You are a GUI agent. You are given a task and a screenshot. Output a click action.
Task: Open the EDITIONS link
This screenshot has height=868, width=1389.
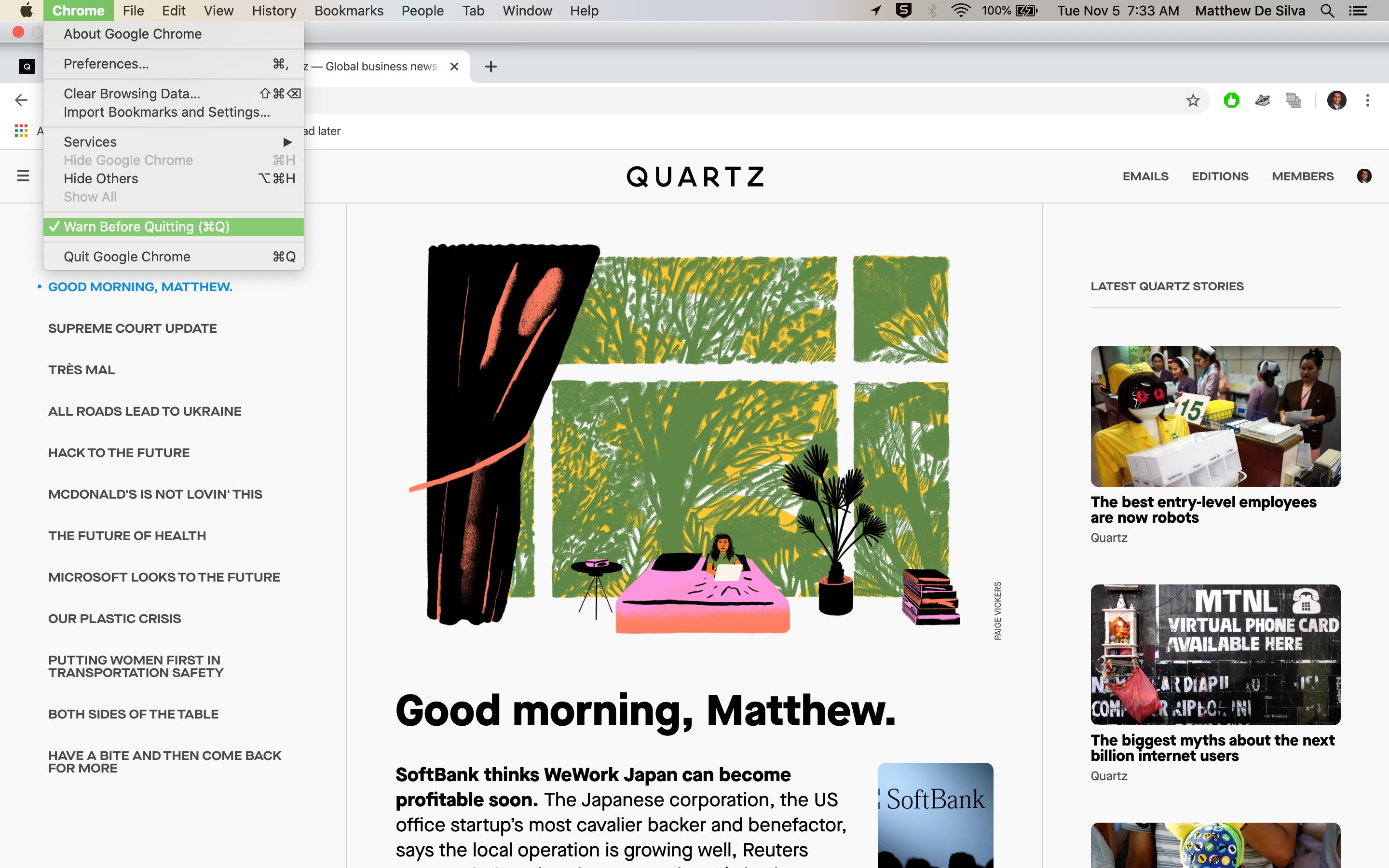click(1220, 176)
